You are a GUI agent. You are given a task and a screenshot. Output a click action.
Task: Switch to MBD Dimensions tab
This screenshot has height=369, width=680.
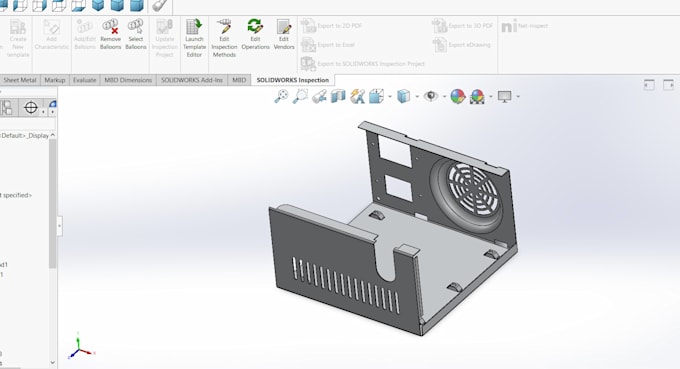click(128, 80)
